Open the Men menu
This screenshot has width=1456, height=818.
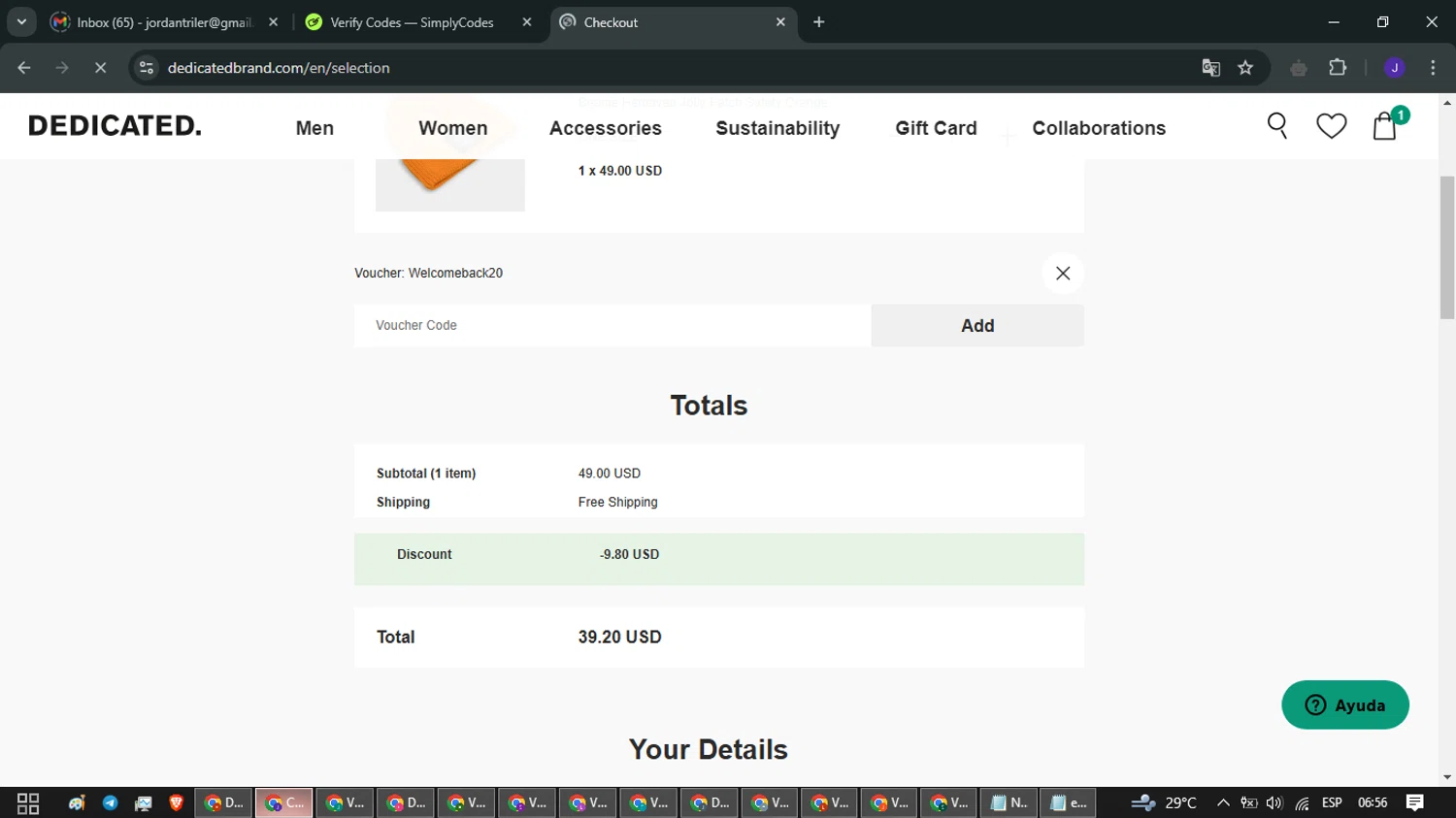click(314, 128)
